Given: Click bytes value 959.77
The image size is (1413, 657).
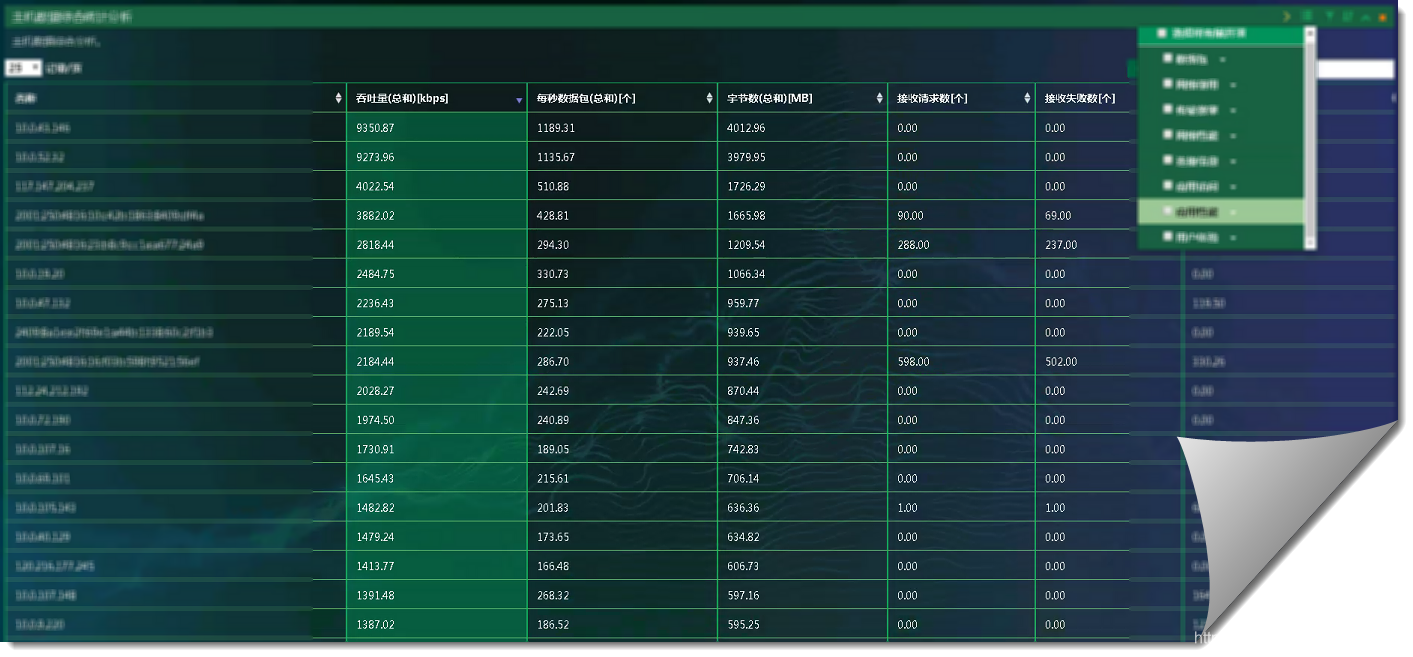Looking at the screenshot, I should tap(743, 303).
